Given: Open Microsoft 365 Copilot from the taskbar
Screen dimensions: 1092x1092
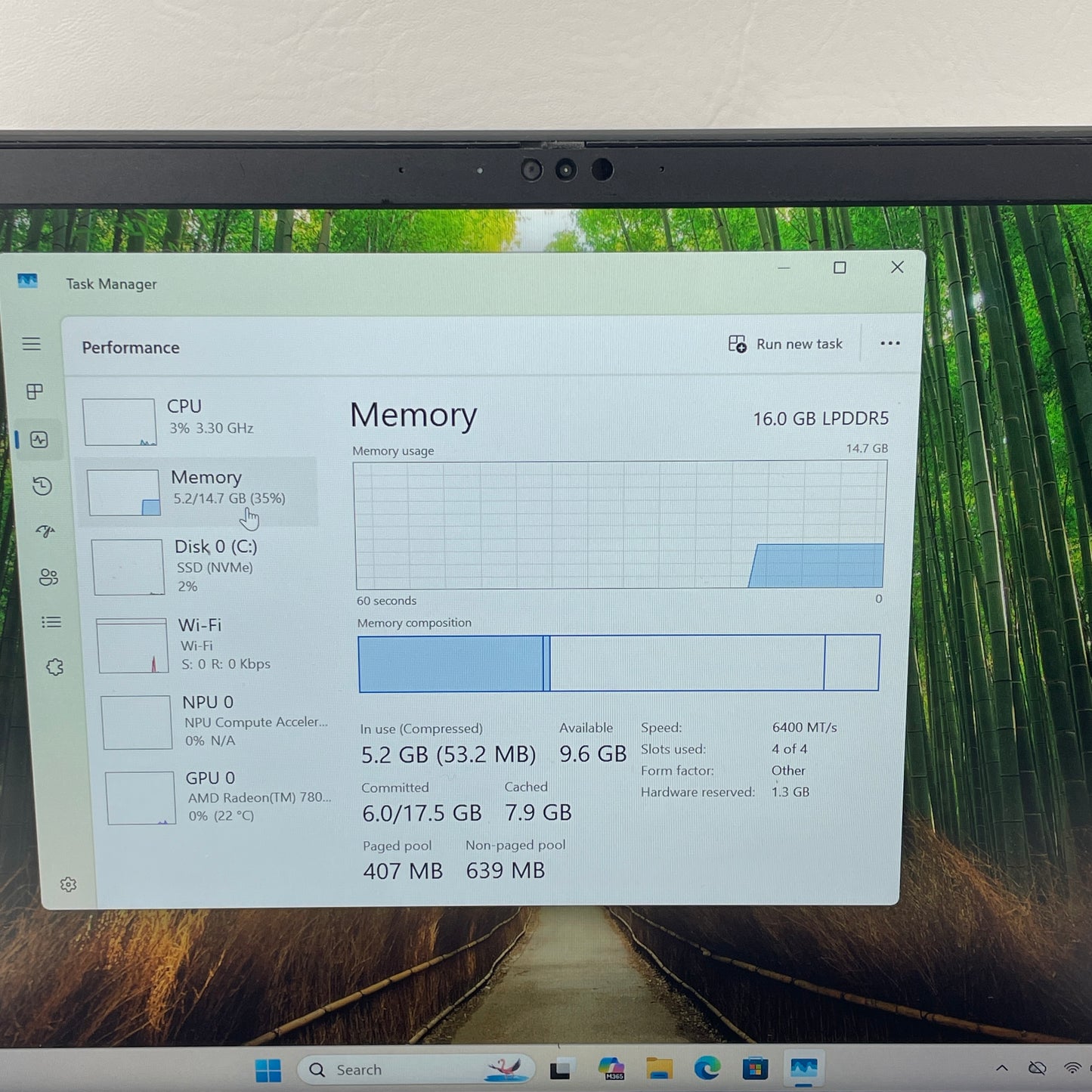Looking at the screenshot, I should [611, 1069].
